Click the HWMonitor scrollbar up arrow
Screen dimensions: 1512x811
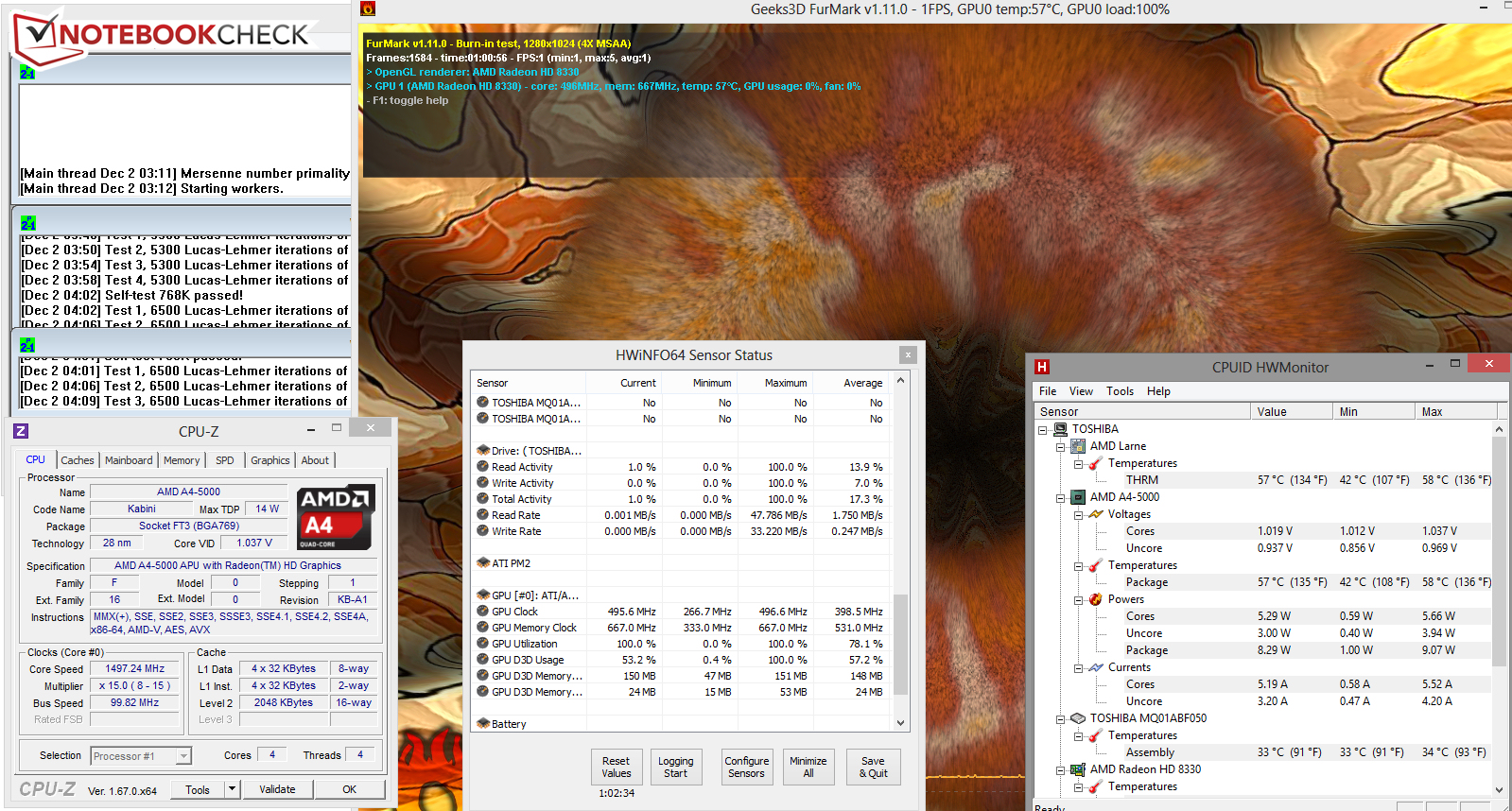(1499, 429)
